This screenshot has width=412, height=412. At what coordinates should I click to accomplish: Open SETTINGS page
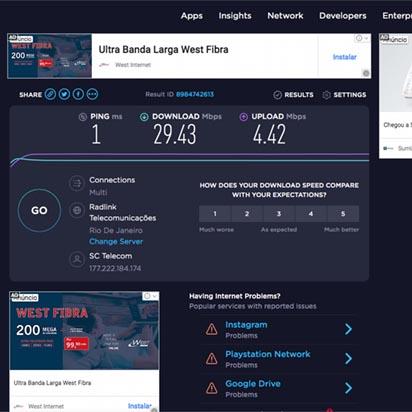[344, 95]
